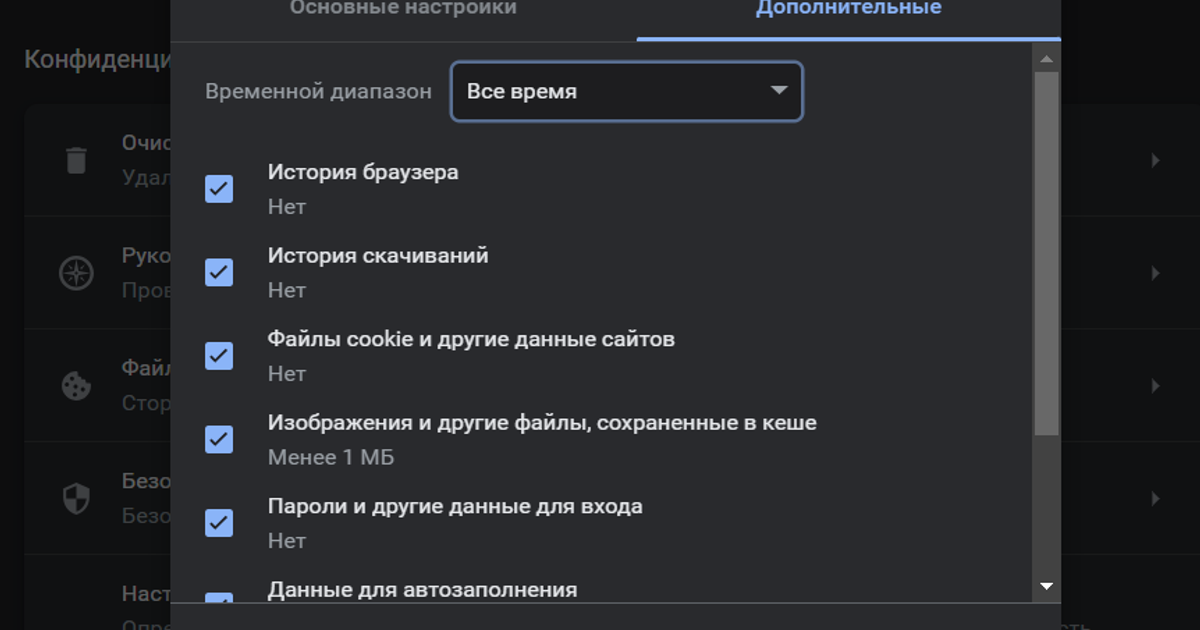The image size is (1200, 630).
Task: Click the cookie icon in the settings list
Action: (76, 386)
